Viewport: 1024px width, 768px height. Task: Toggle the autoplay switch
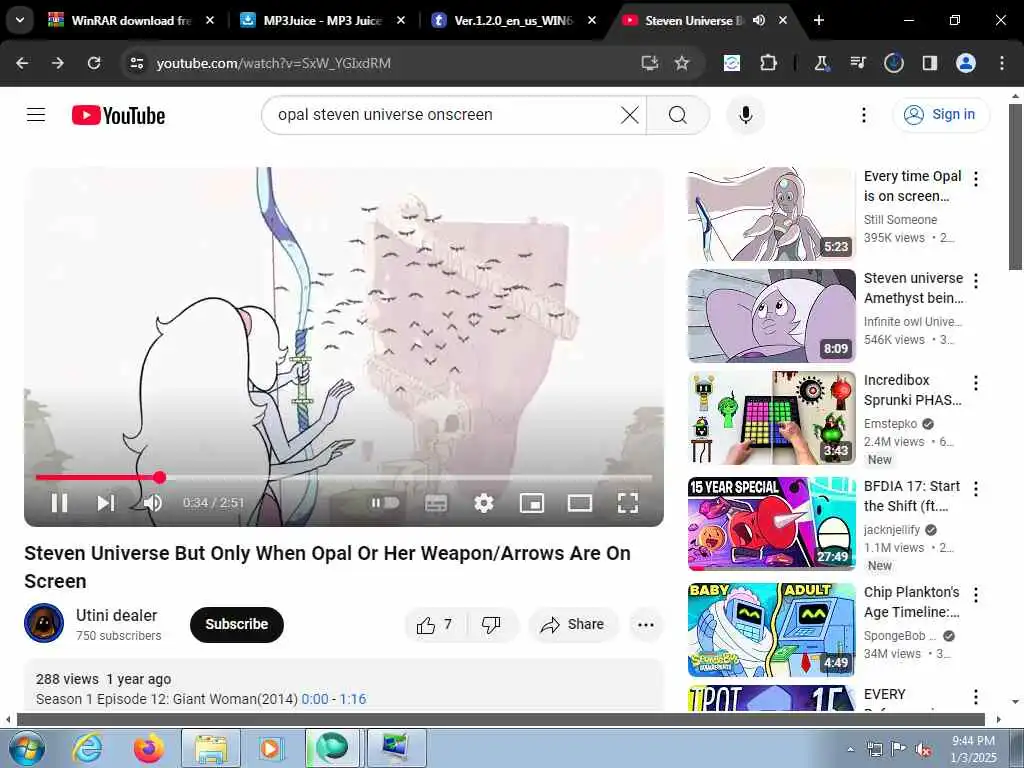(x=385, y=503)
